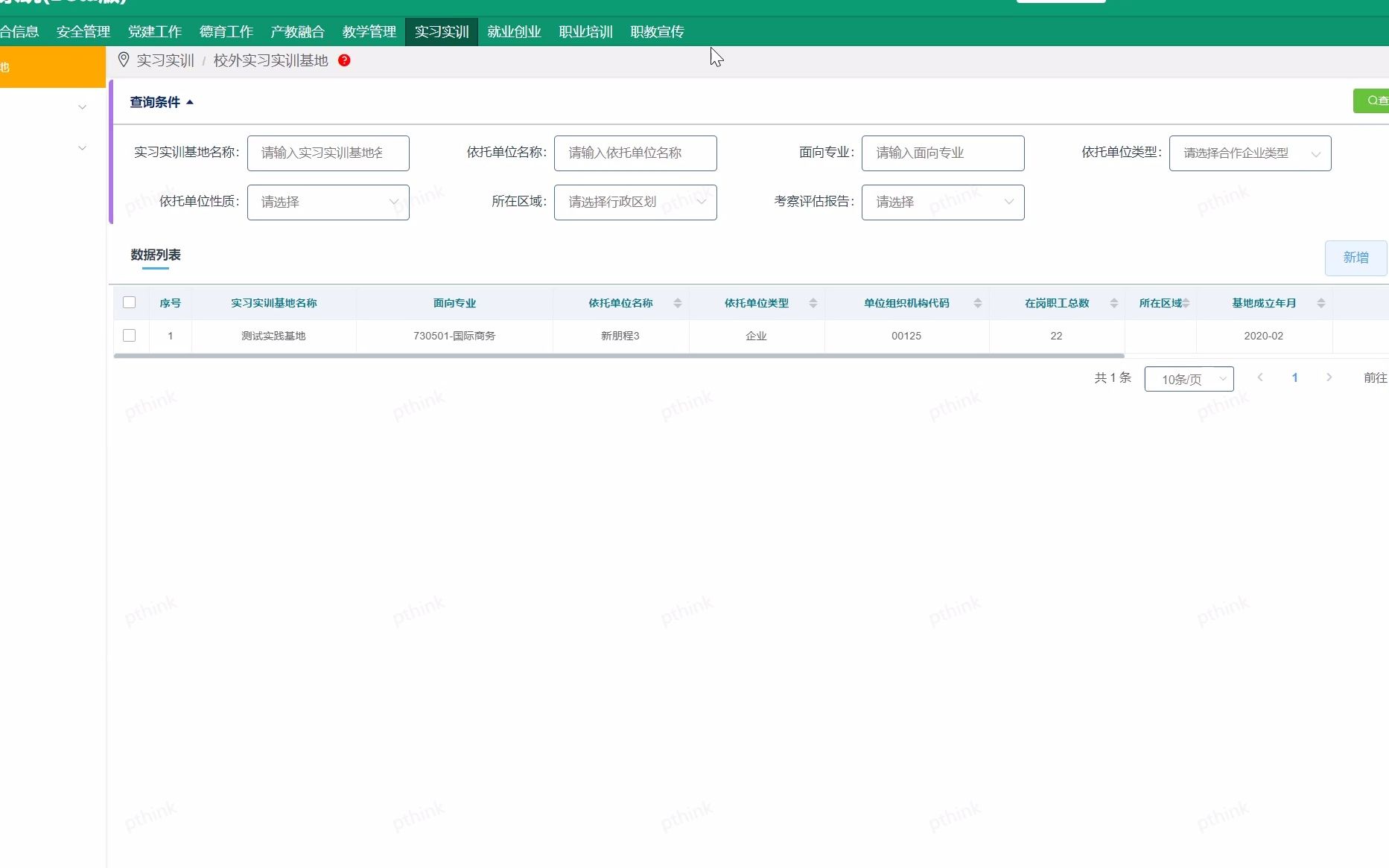The image size is (1389, 868).
Task: Open the 党建工作 menu
Action: pos(155,32)
